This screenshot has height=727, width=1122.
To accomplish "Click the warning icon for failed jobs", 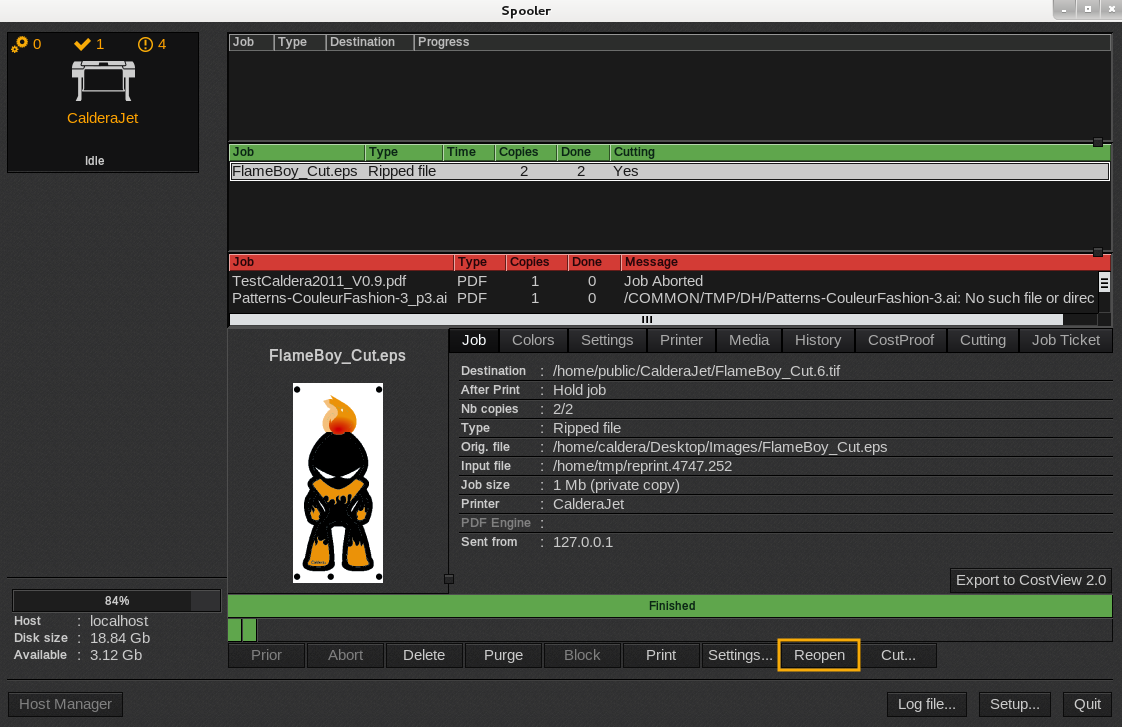I will coord(145,44).
